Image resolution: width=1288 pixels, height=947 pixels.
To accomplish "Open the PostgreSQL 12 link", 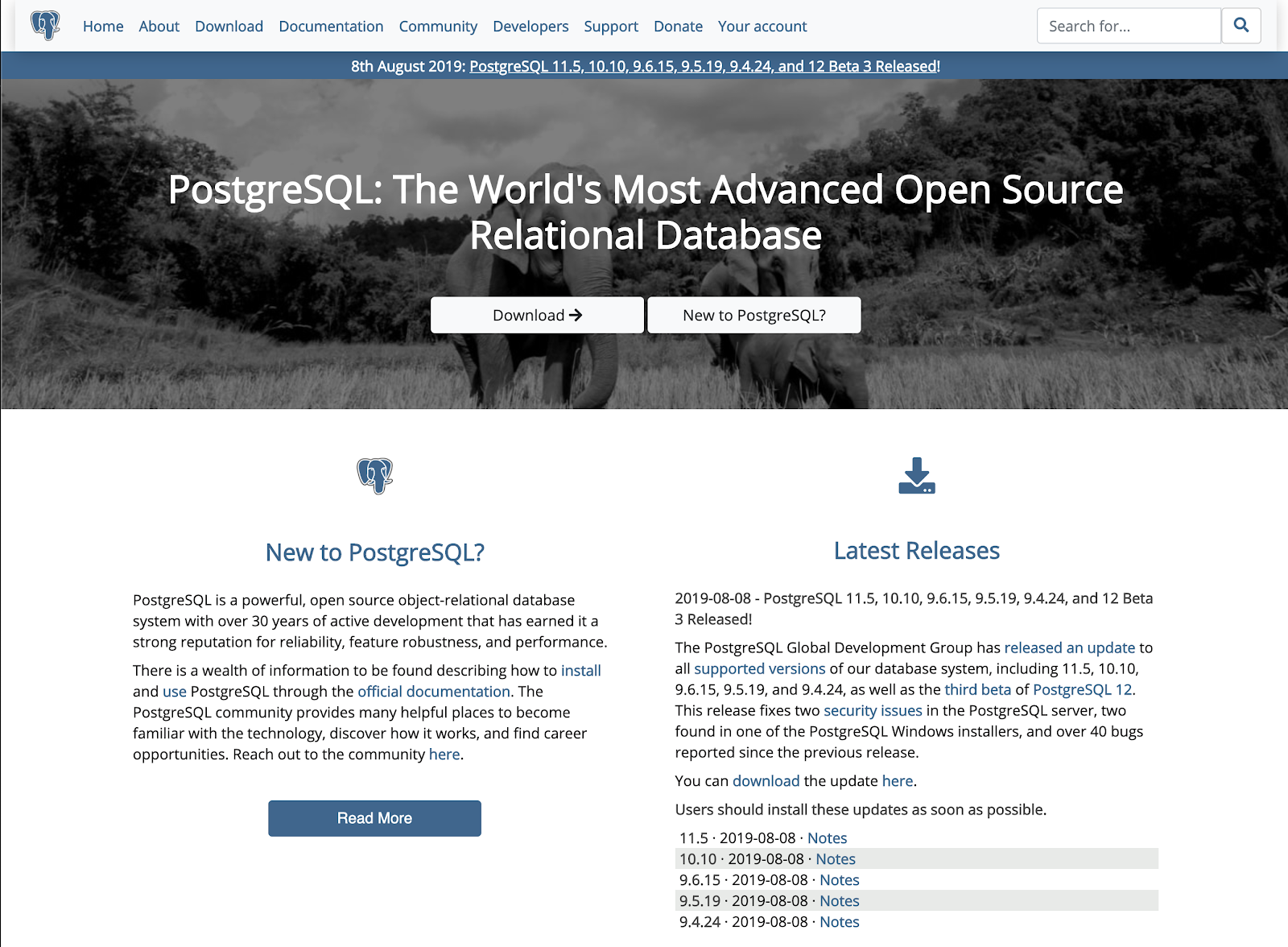I will coord(1083,689).
